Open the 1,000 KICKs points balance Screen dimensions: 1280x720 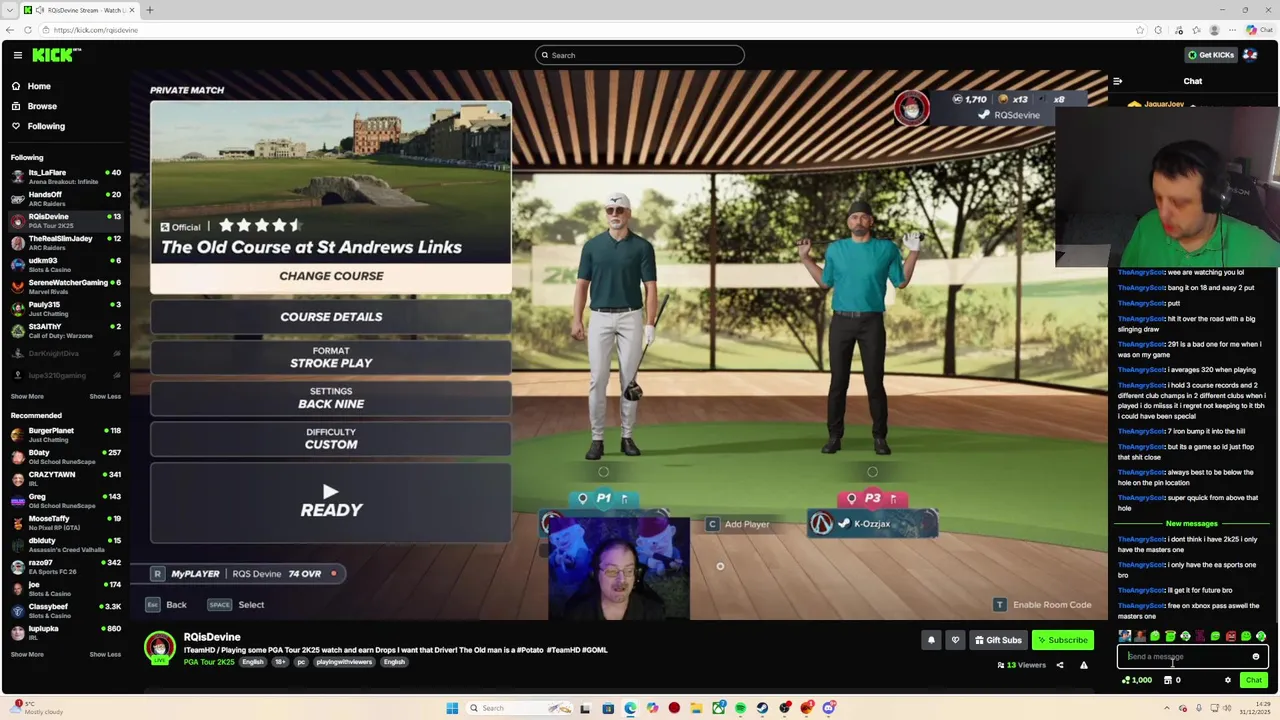tap(1136, 680)
